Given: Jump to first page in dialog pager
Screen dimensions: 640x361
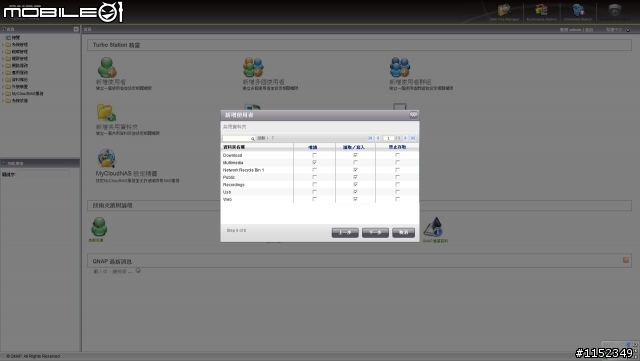Looking at the screenshot, I should [x=370, y=138].
